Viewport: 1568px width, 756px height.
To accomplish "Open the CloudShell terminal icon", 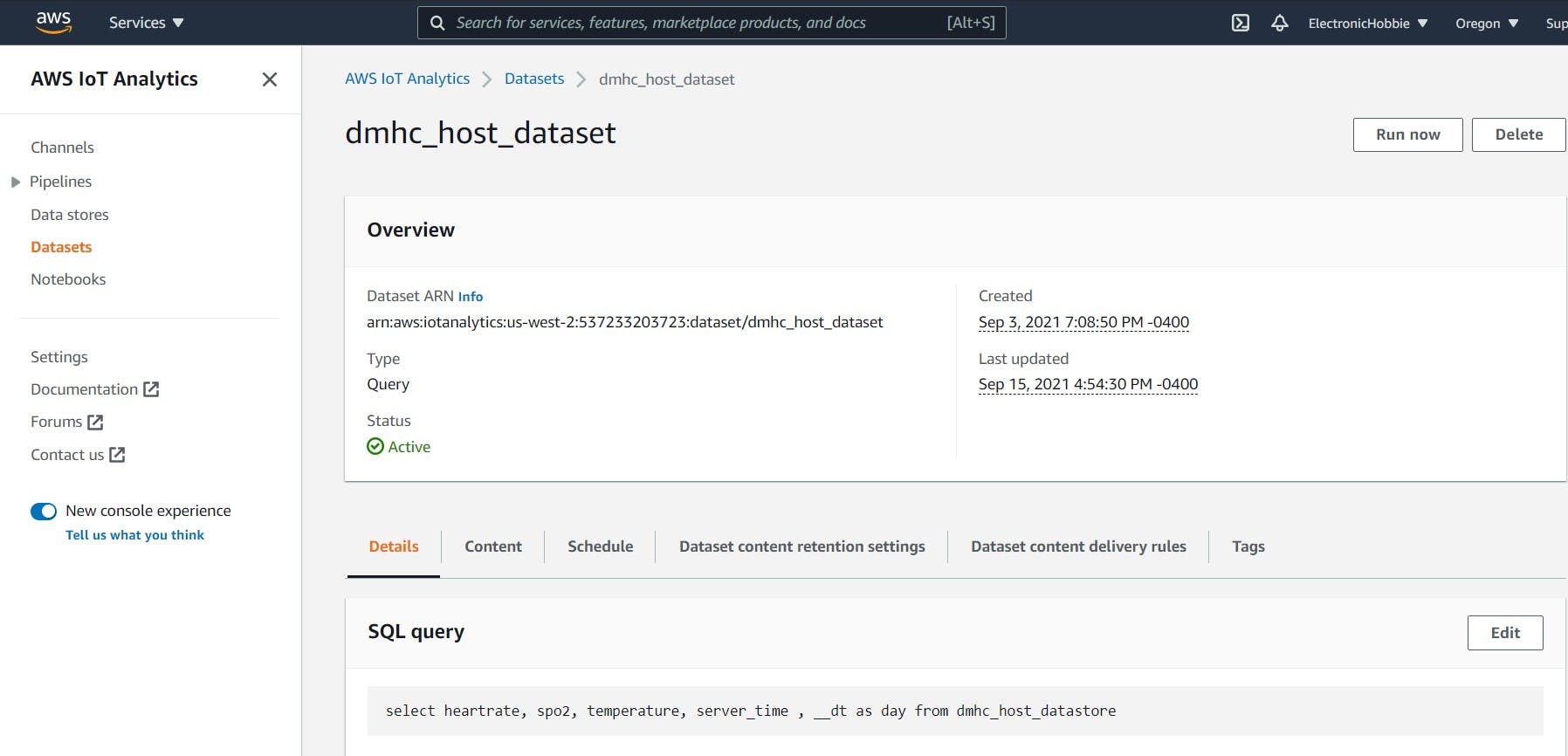I will coord(1241,23).
